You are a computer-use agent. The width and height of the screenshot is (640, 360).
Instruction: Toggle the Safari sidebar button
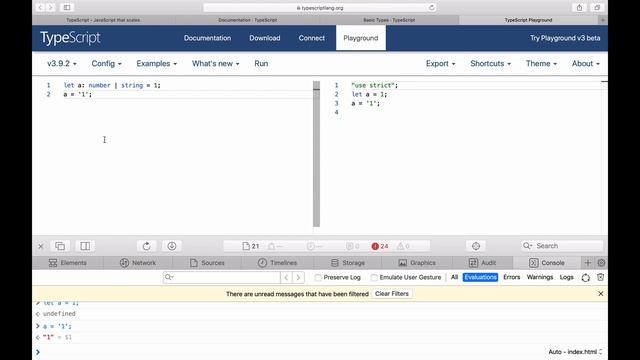pyautogui.click(x=67, y=7)
